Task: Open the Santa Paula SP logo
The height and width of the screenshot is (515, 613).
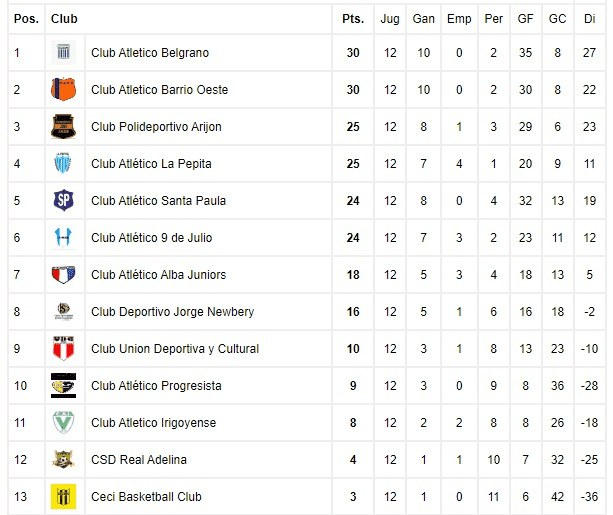Action: coord(63,200)
